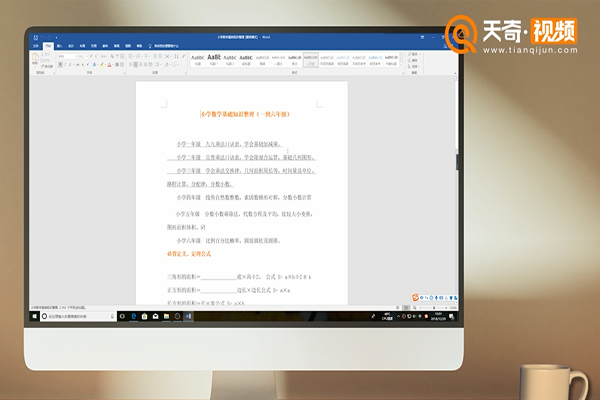
Task: Toggle Bold formatting
Action: [x=60, y=65]
